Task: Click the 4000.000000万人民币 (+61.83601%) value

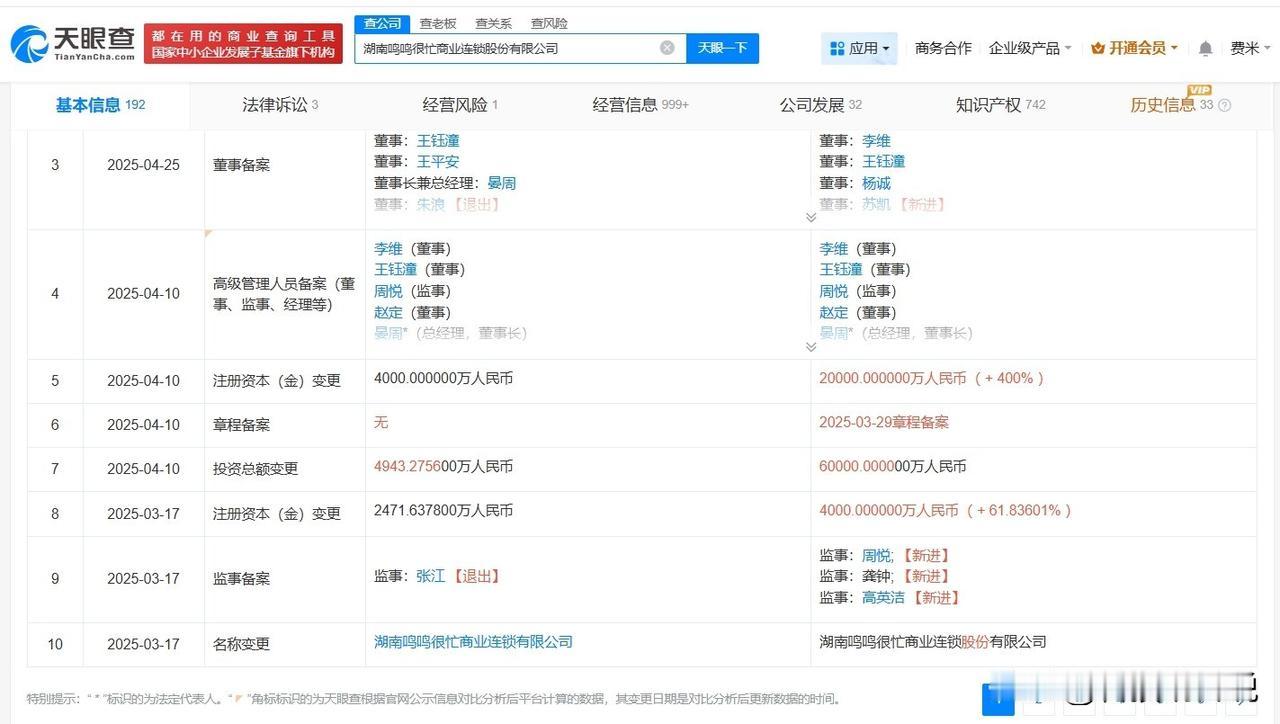Action: tap(946, 510)
